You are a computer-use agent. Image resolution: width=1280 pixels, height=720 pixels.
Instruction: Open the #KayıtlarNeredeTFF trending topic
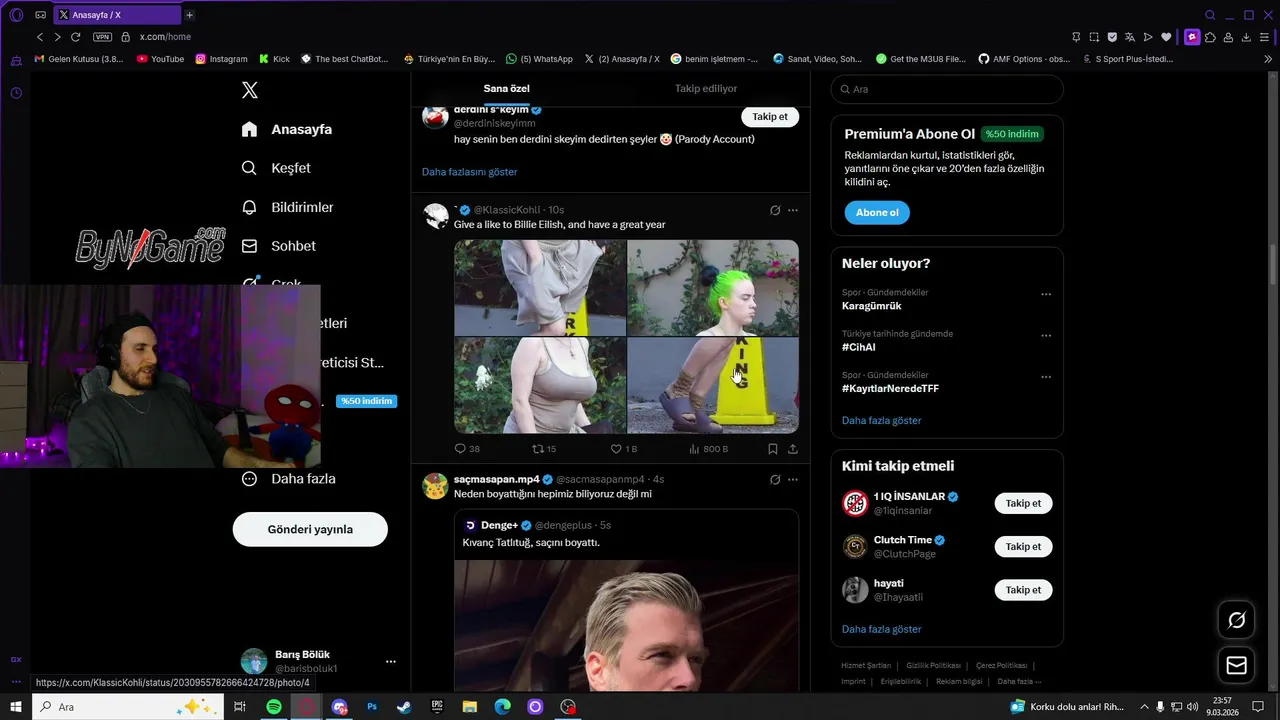[x=890, y=388]
